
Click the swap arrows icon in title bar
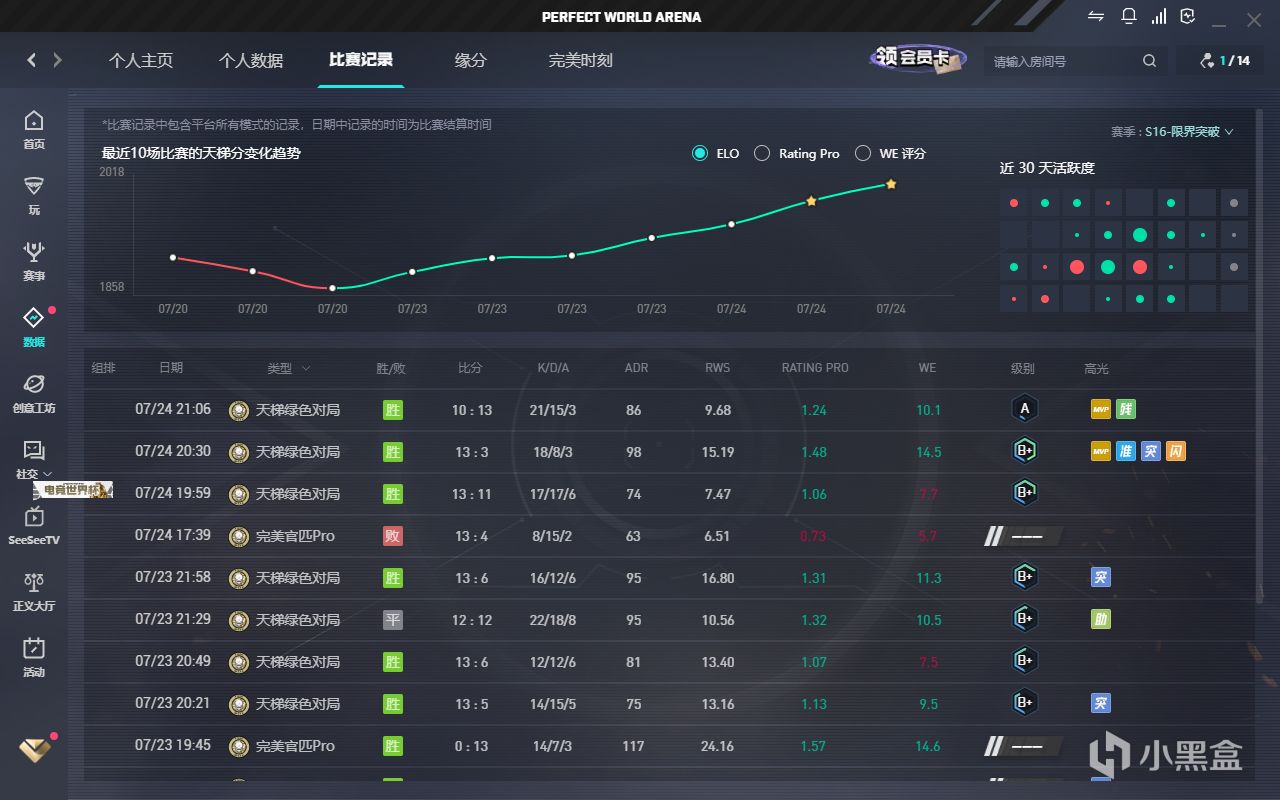[x=1097, y=16]
